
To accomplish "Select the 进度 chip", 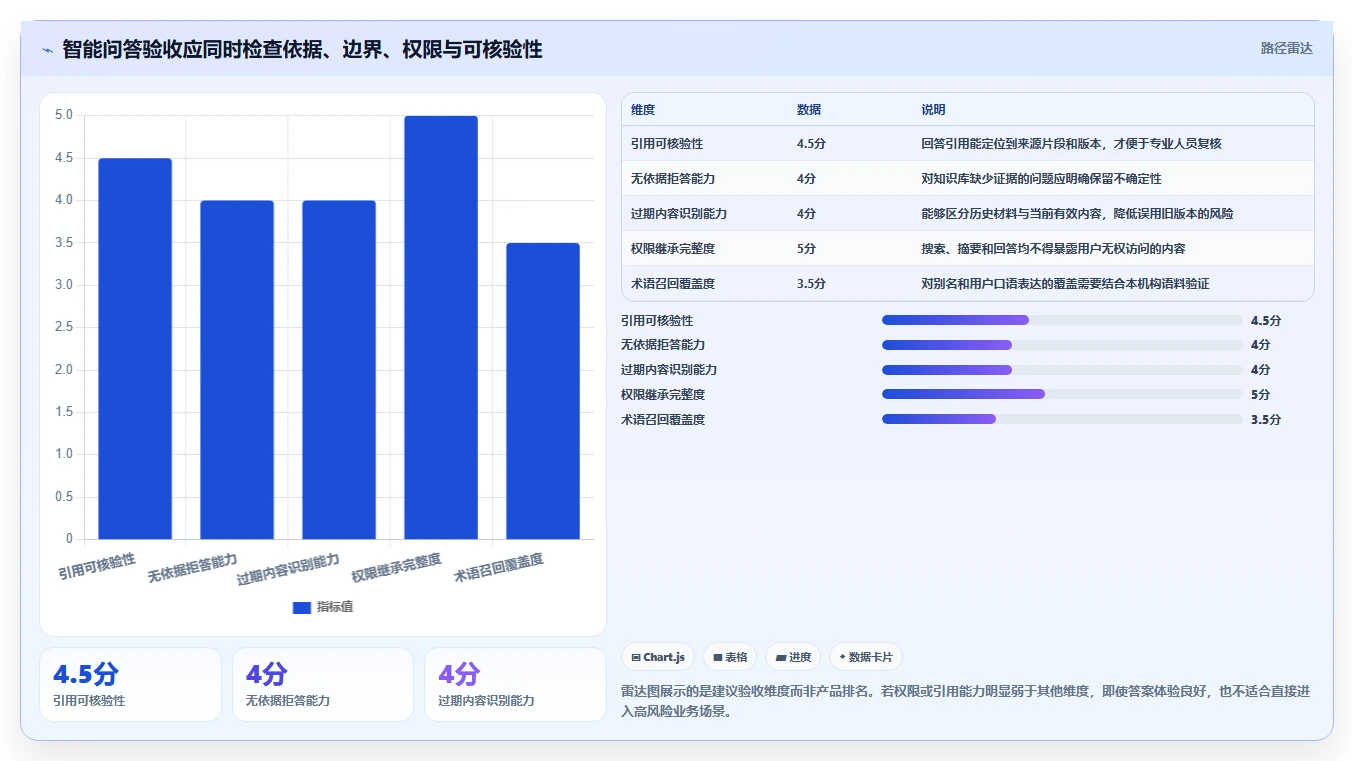I will tap(793, 657).
